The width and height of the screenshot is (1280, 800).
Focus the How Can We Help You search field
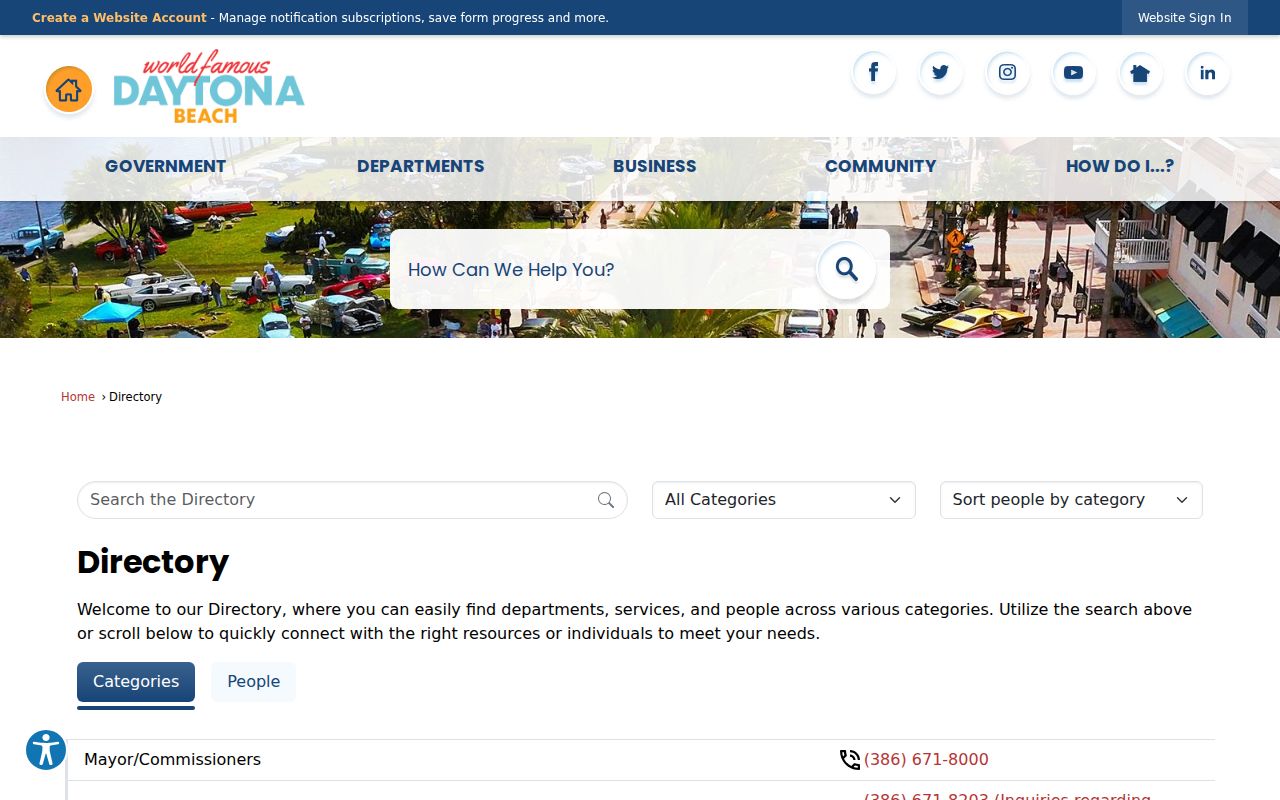(604, 269)
